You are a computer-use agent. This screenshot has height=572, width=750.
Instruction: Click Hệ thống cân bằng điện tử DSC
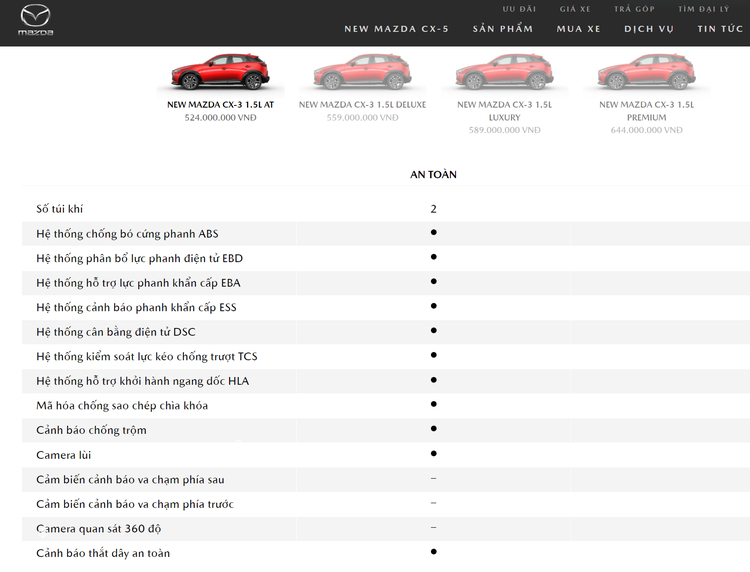(x=116, y=332)
